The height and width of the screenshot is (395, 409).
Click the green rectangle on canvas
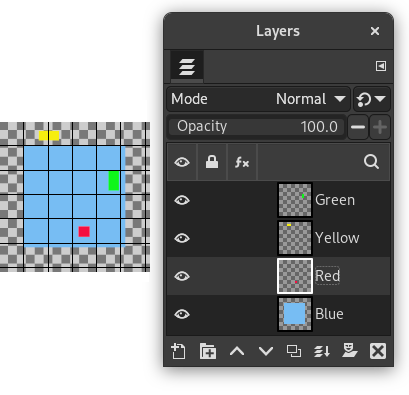114,181
